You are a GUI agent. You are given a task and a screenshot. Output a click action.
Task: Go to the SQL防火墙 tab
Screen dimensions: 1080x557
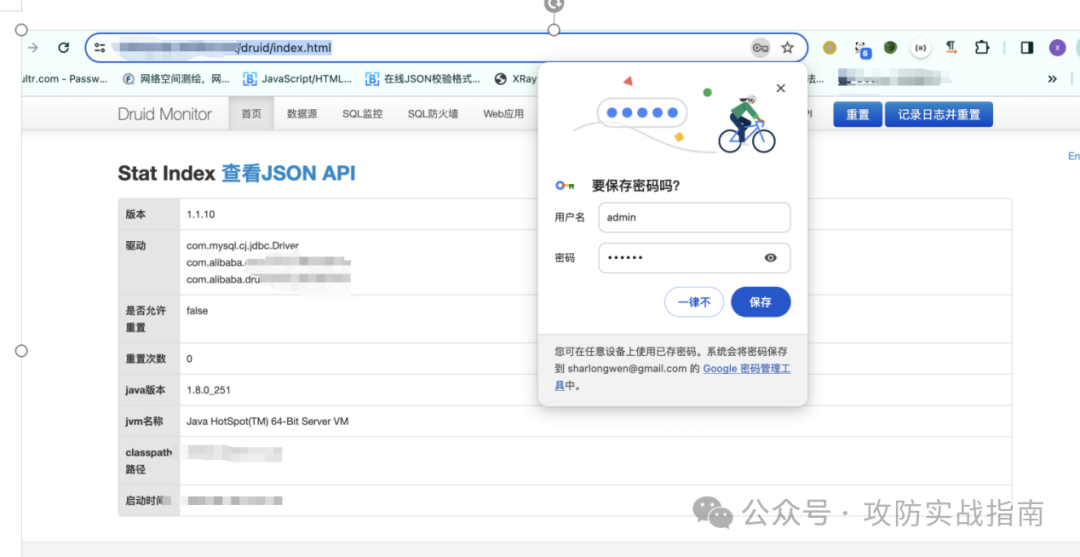pyautogui.click(x=433, y=114)
